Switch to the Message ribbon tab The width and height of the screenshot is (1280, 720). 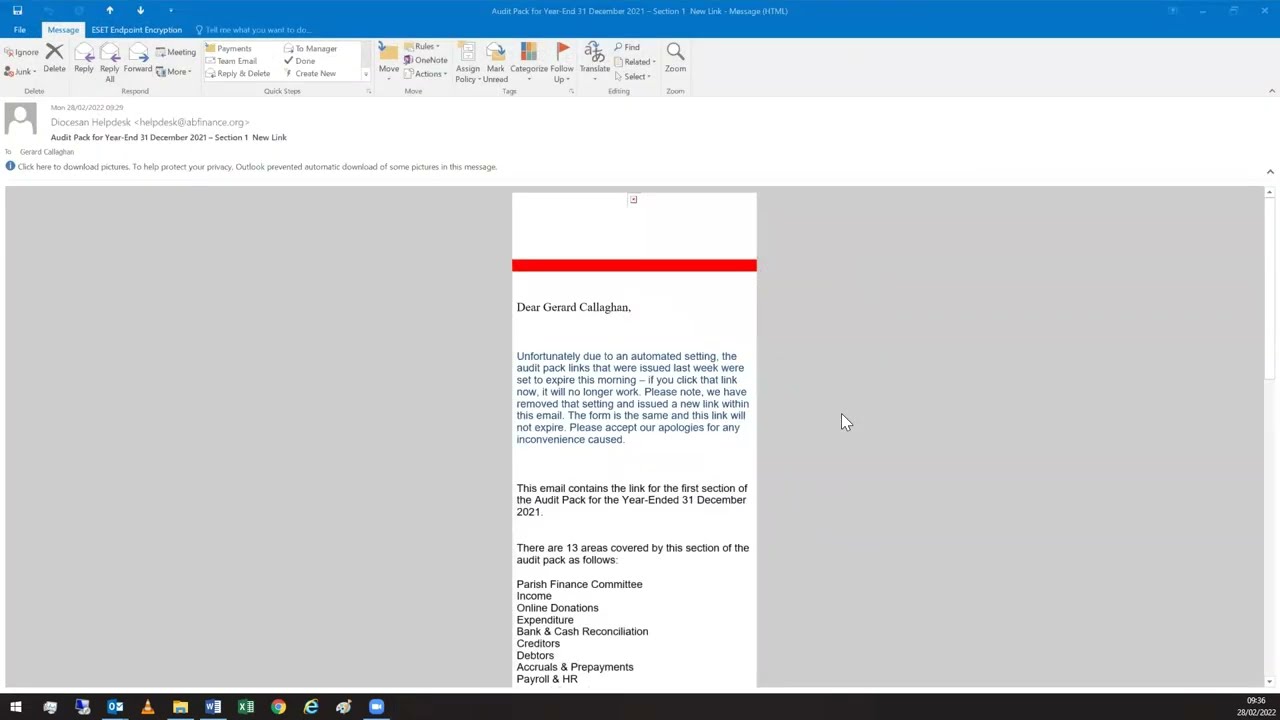pos(63,29)
